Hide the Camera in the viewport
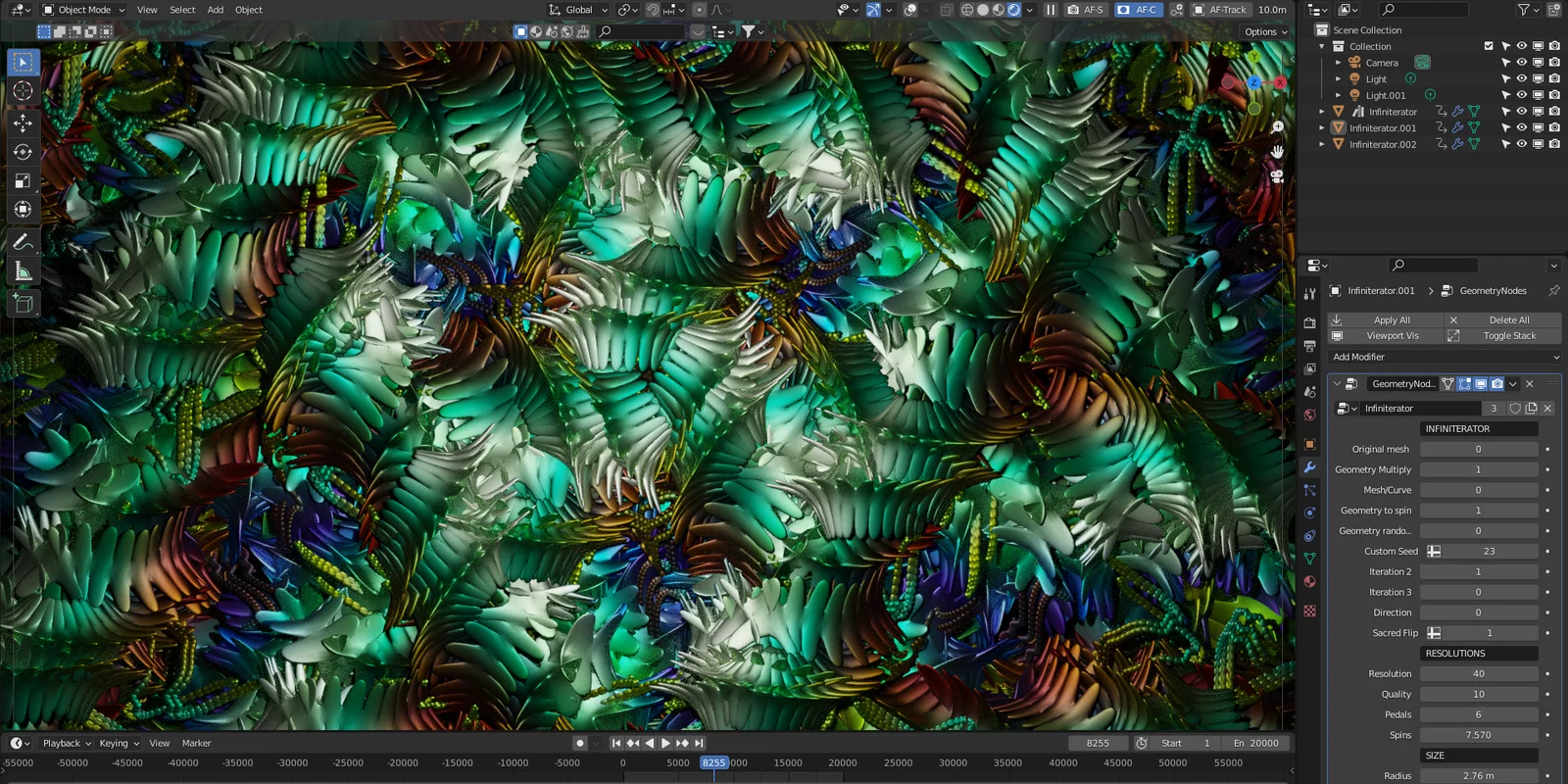The width and height of the screenshot is (1568, 784). 1522,63
